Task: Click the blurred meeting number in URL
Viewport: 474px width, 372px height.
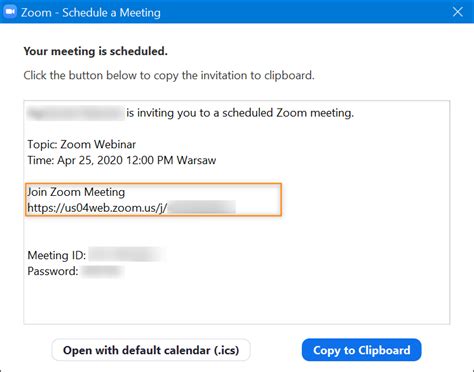Action: click(x=201, y=207)
